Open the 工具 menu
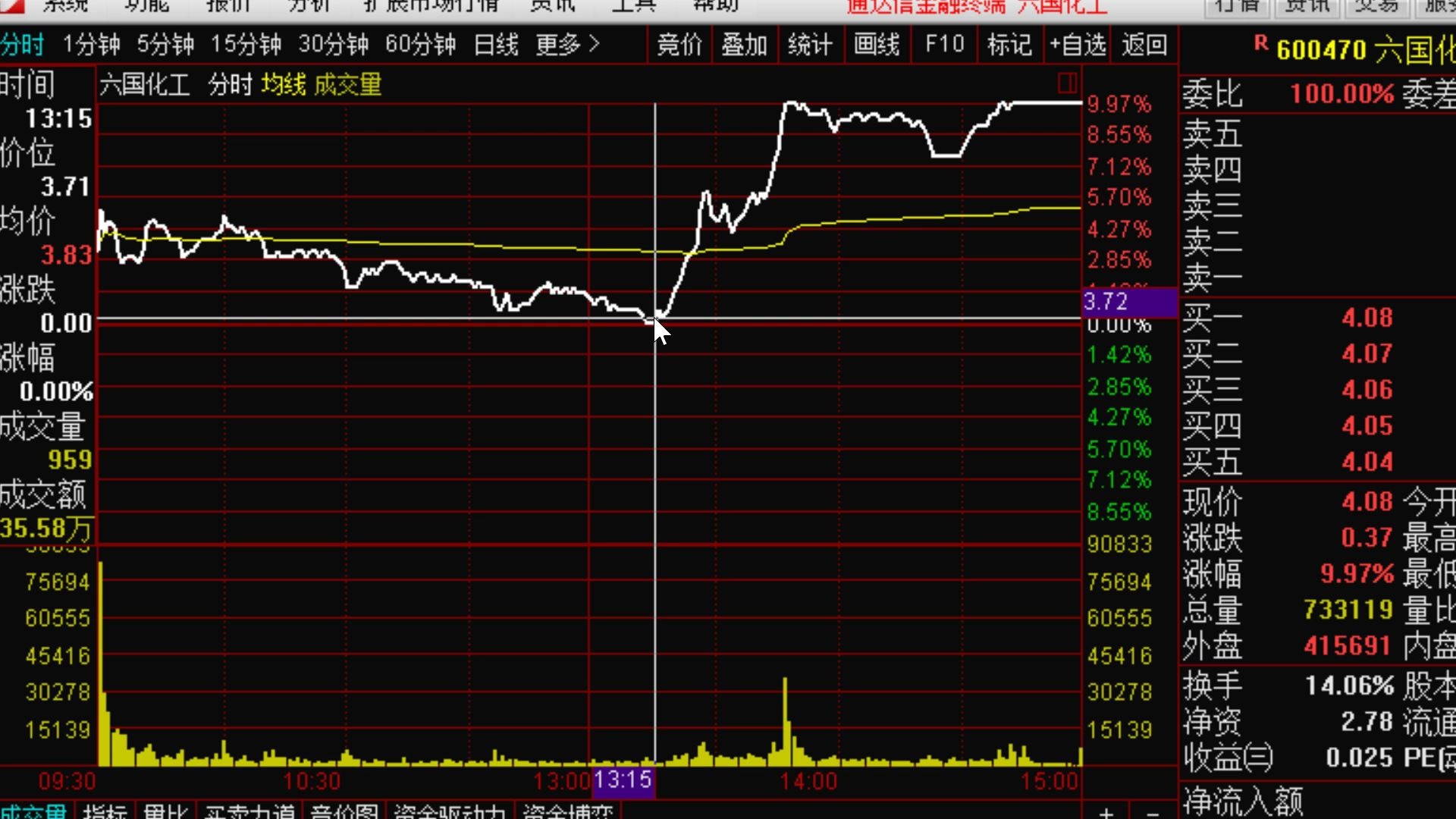 tap(634, 6)
